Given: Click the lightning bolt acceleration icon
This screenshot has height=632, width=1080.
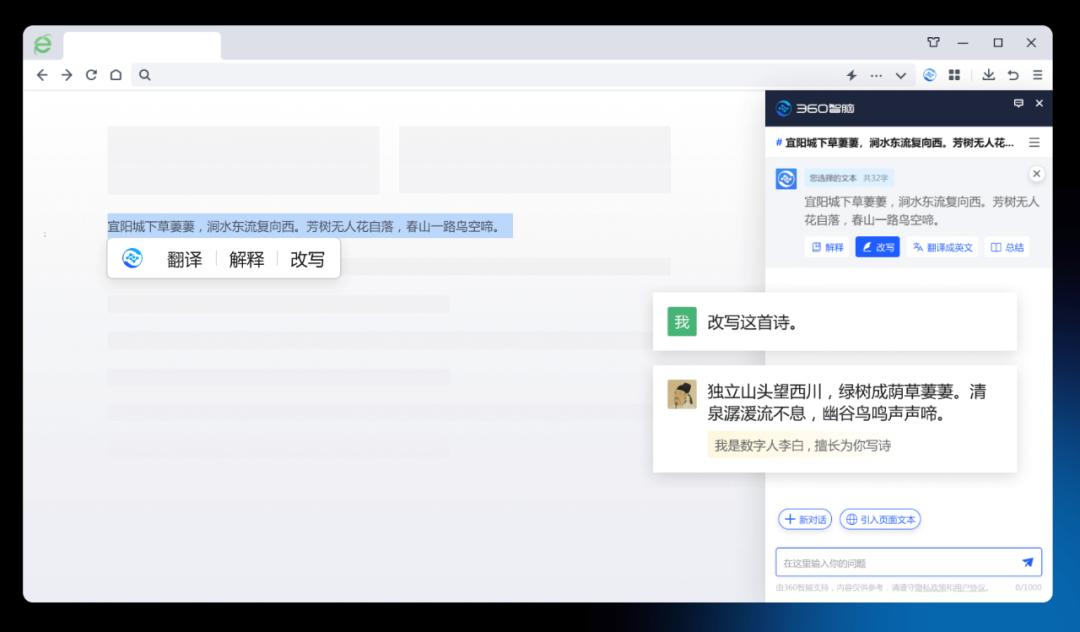Looking at the screenshot, I should tap(852, 75).
